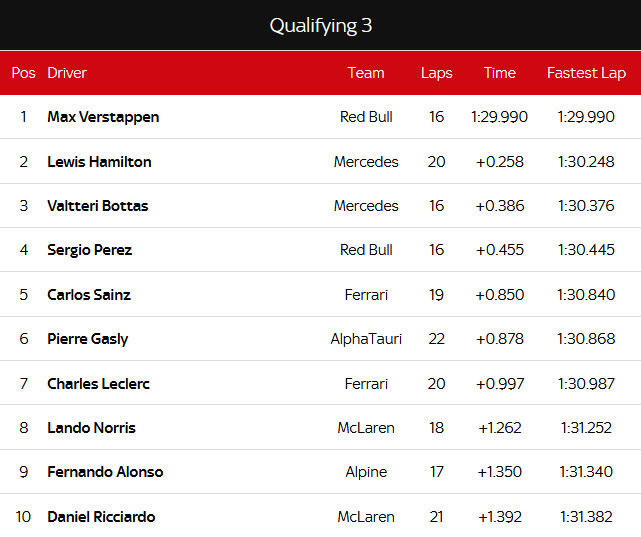Click the Qualifying 3 title heading

click(x=320, y=25)
